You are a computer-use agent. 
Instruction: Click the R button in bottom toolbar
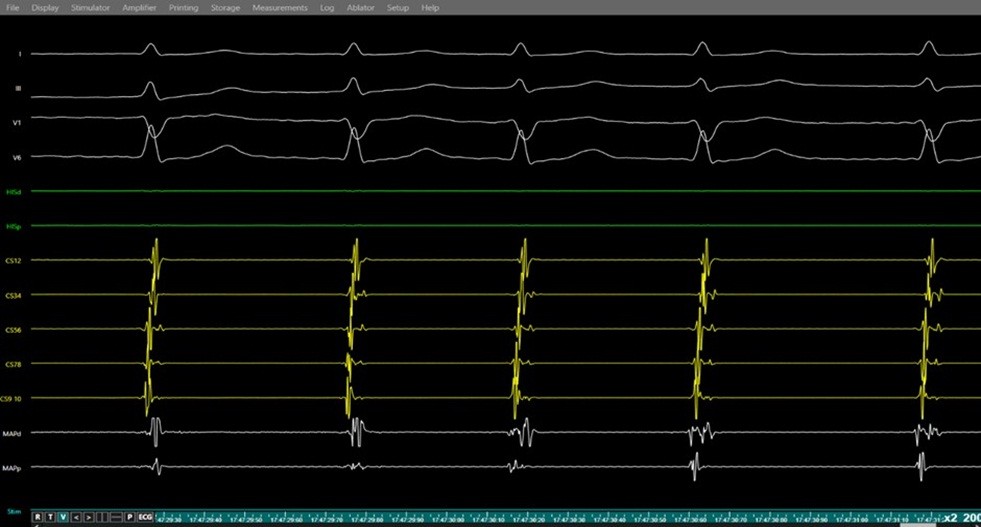[x=37, y=517]
